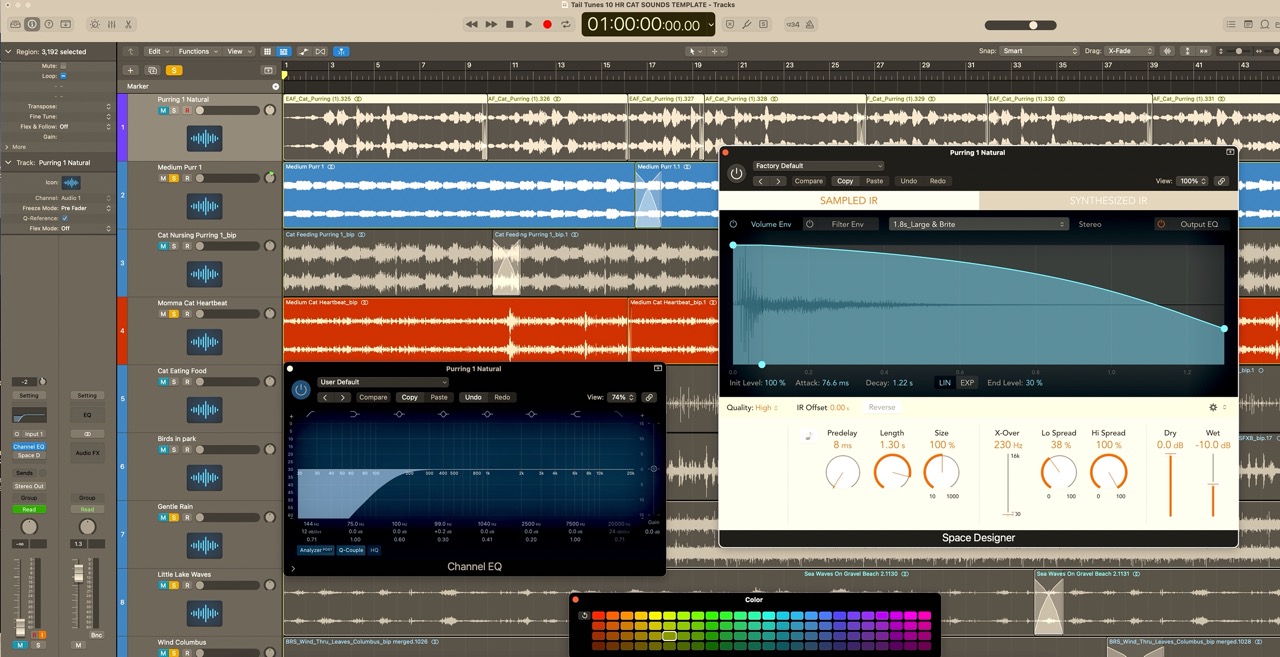Toggle Space Designer plugin power button
Viewport: 1280px width, 657px height.
[x=737, y=173]
